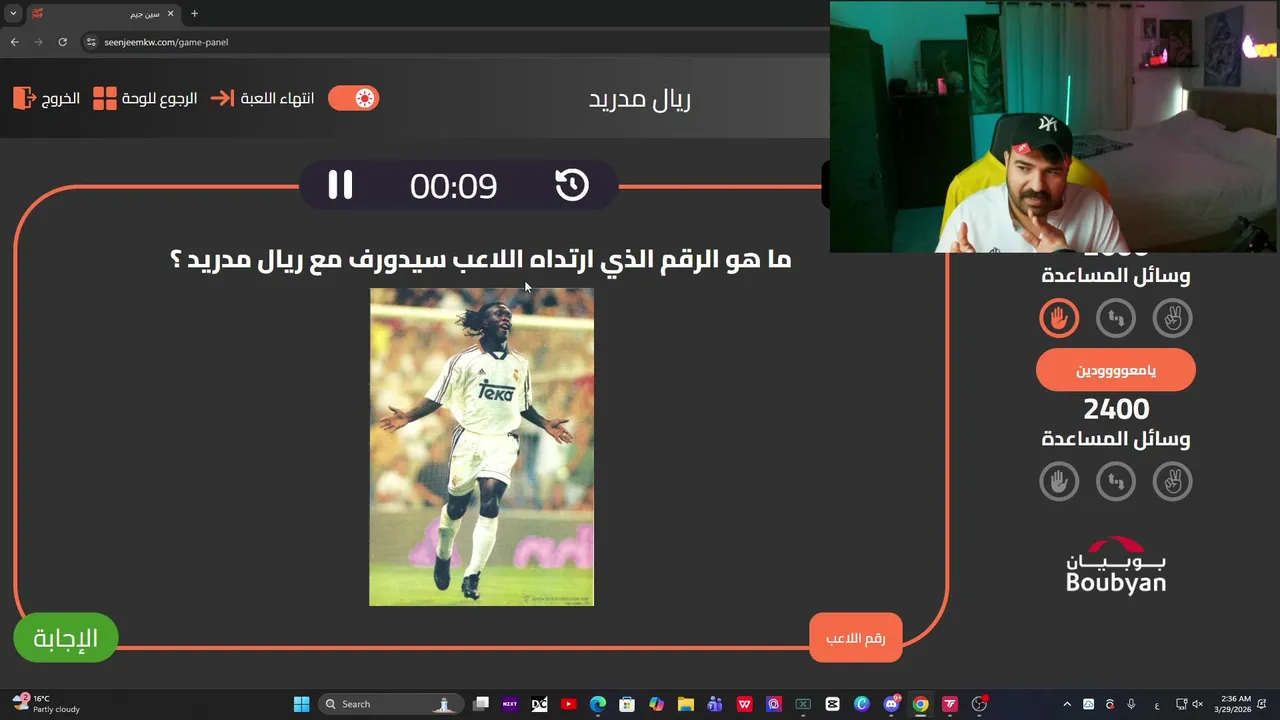Open Microsoft Teams from the taskbar
Viewport: 1280px width, 720px height.
click(715, 704)
